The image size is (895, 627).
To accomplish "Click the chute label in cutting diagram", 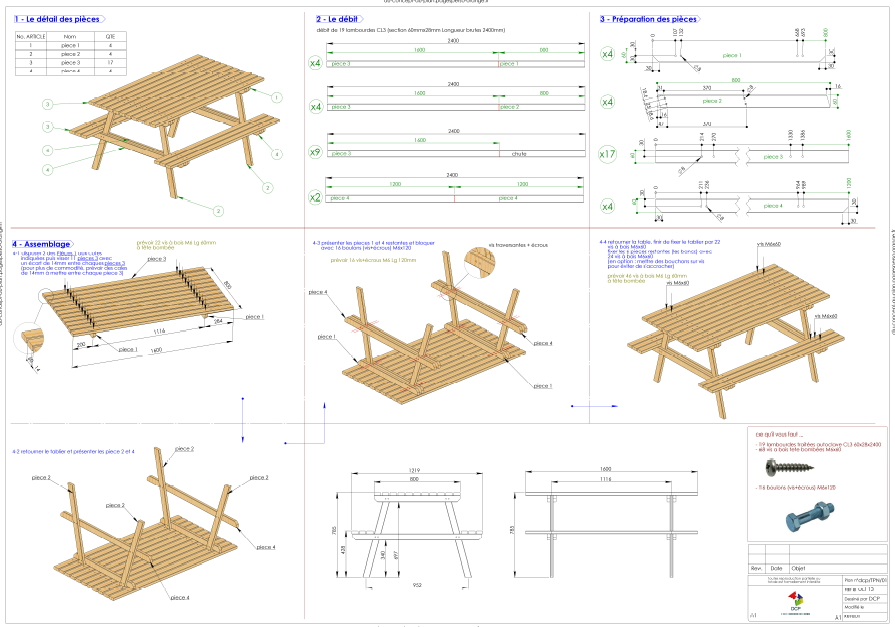I will pos(518,154).
